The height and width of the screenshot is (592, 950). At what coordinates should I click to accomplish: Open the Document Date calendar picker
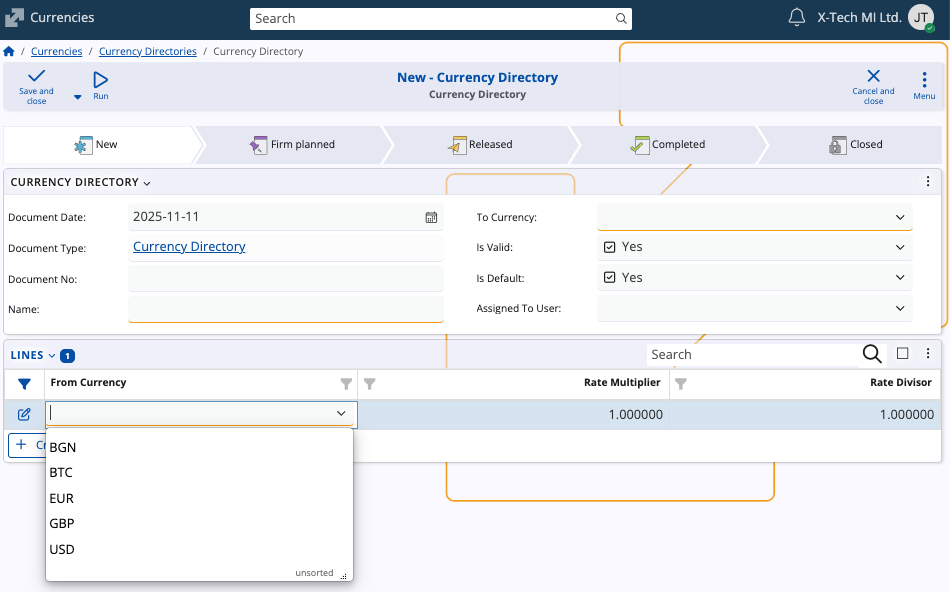click(x=431, y=217)
